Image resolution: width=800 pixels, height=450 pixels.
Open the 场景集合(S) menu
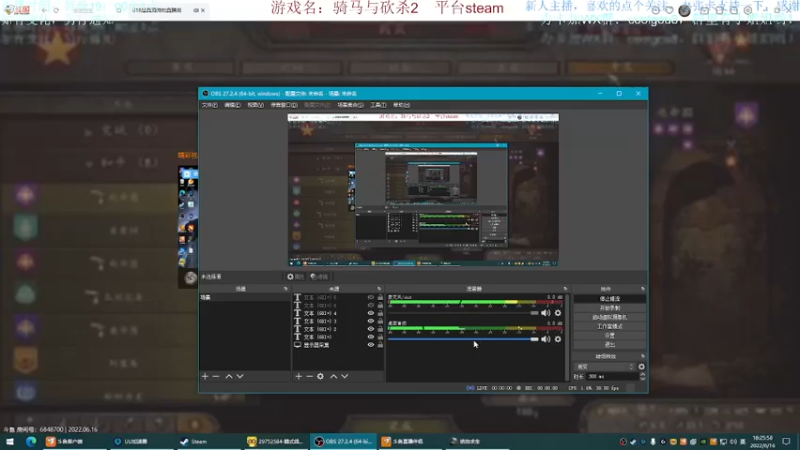pos(351,105)
